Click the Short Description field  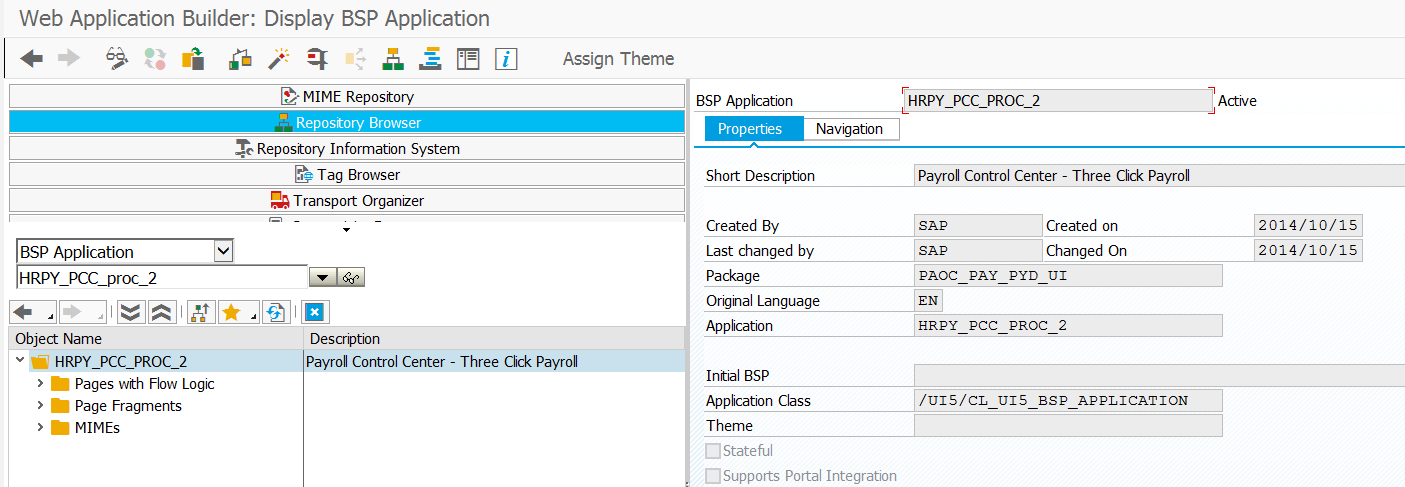point(1160,176)
